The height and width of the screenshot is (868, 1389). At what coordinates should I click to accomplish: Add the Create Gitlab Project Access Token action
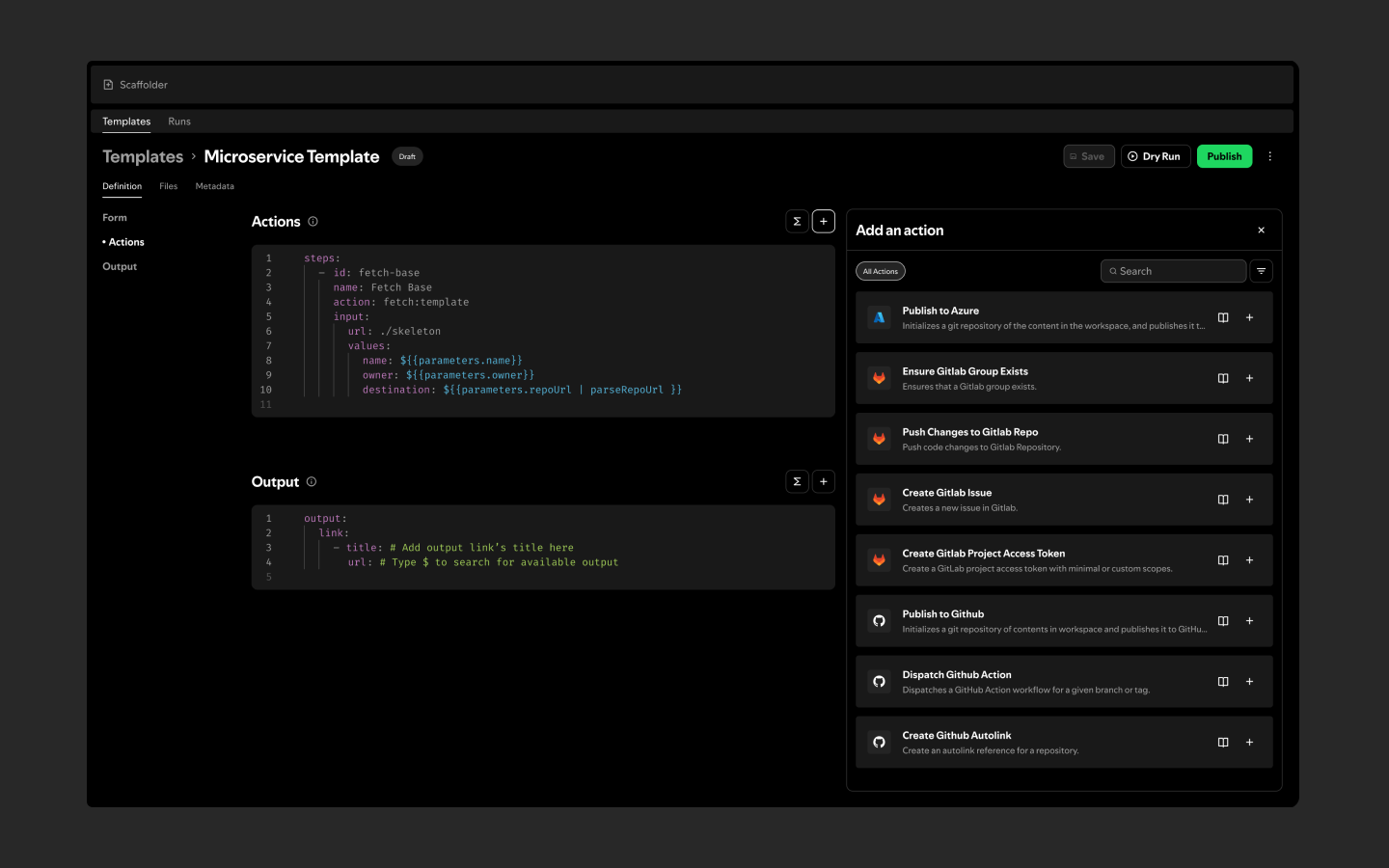click(x=1249, y=560)
